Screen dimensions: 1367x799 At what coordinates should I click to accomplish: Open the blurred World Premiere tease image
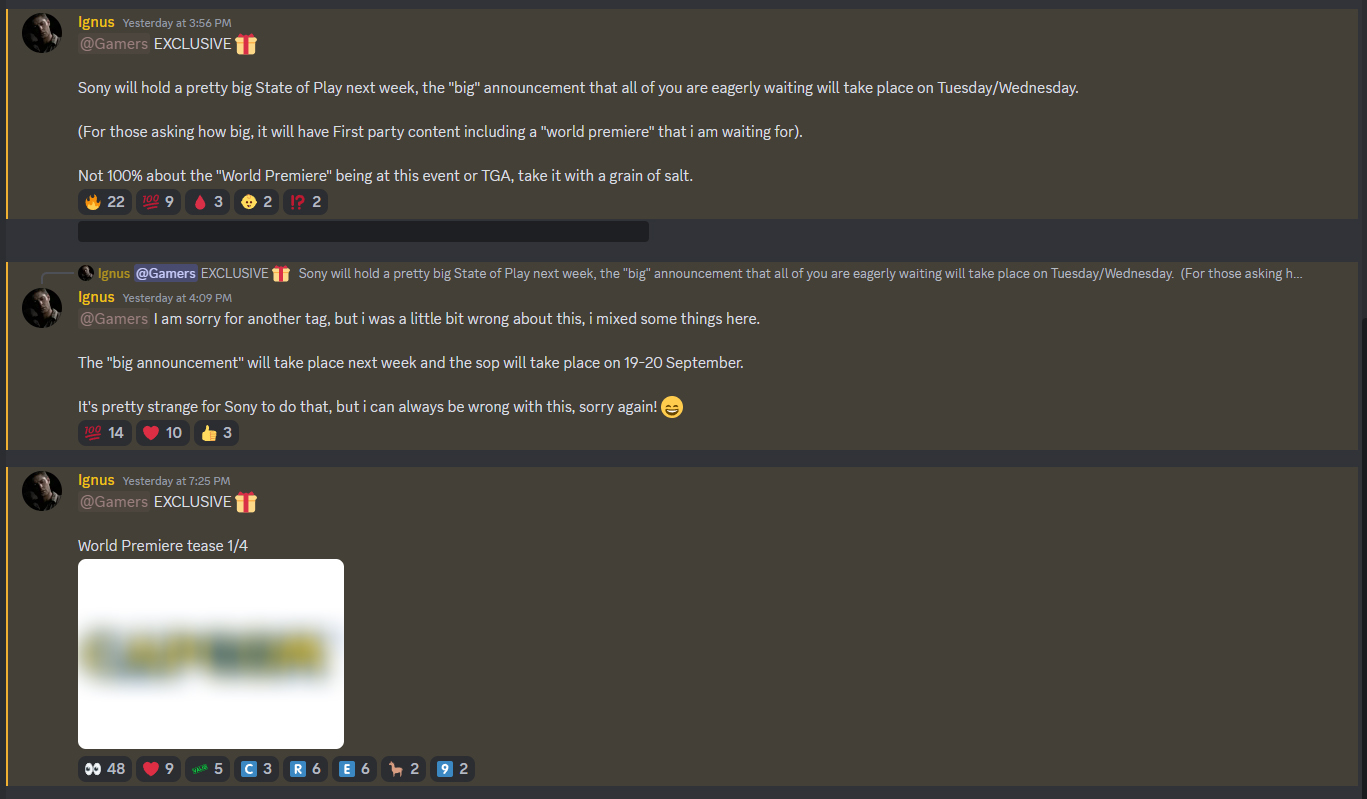(211, 654)
